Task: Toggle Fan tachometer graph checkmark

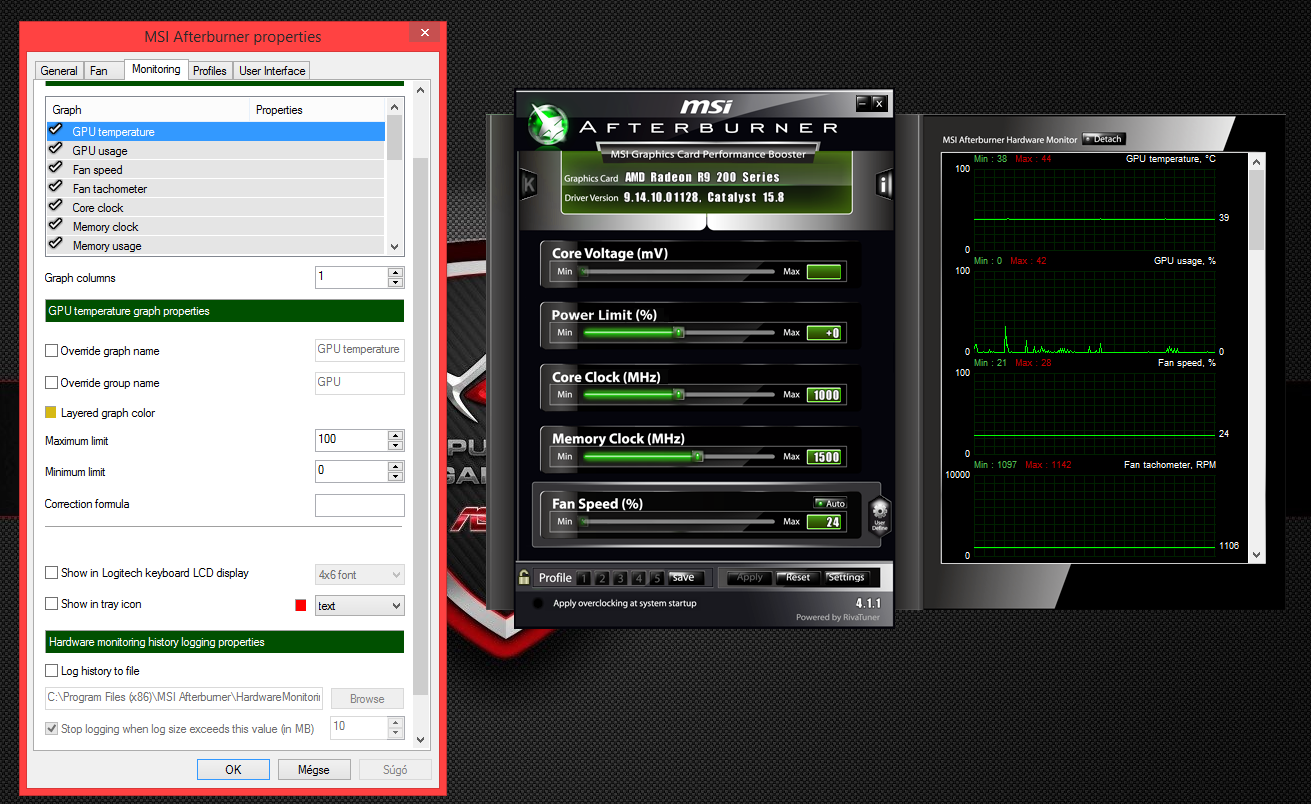Action: coord(55,188)
